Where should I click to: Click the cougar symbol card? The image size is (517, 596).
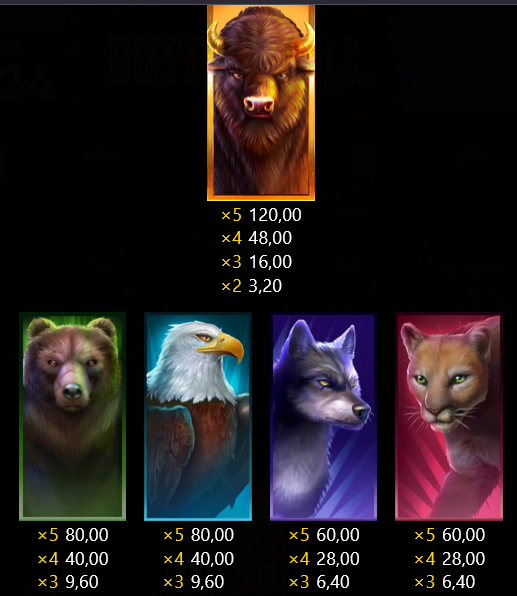click(449, 416)
